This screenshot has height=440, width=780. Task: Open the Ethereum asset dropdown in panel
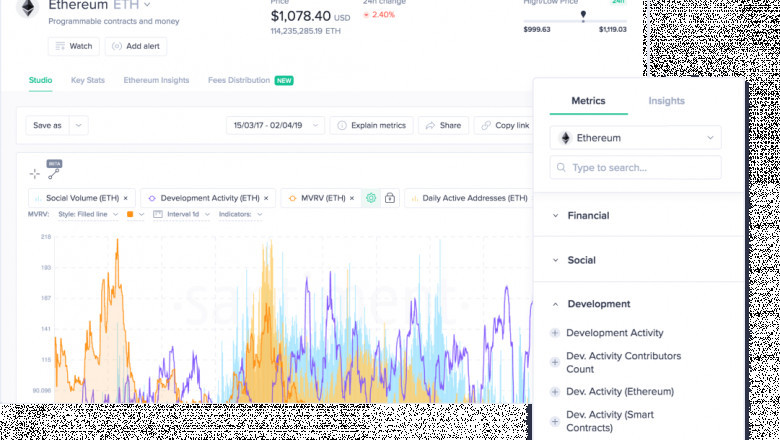[x=635, y=138]
